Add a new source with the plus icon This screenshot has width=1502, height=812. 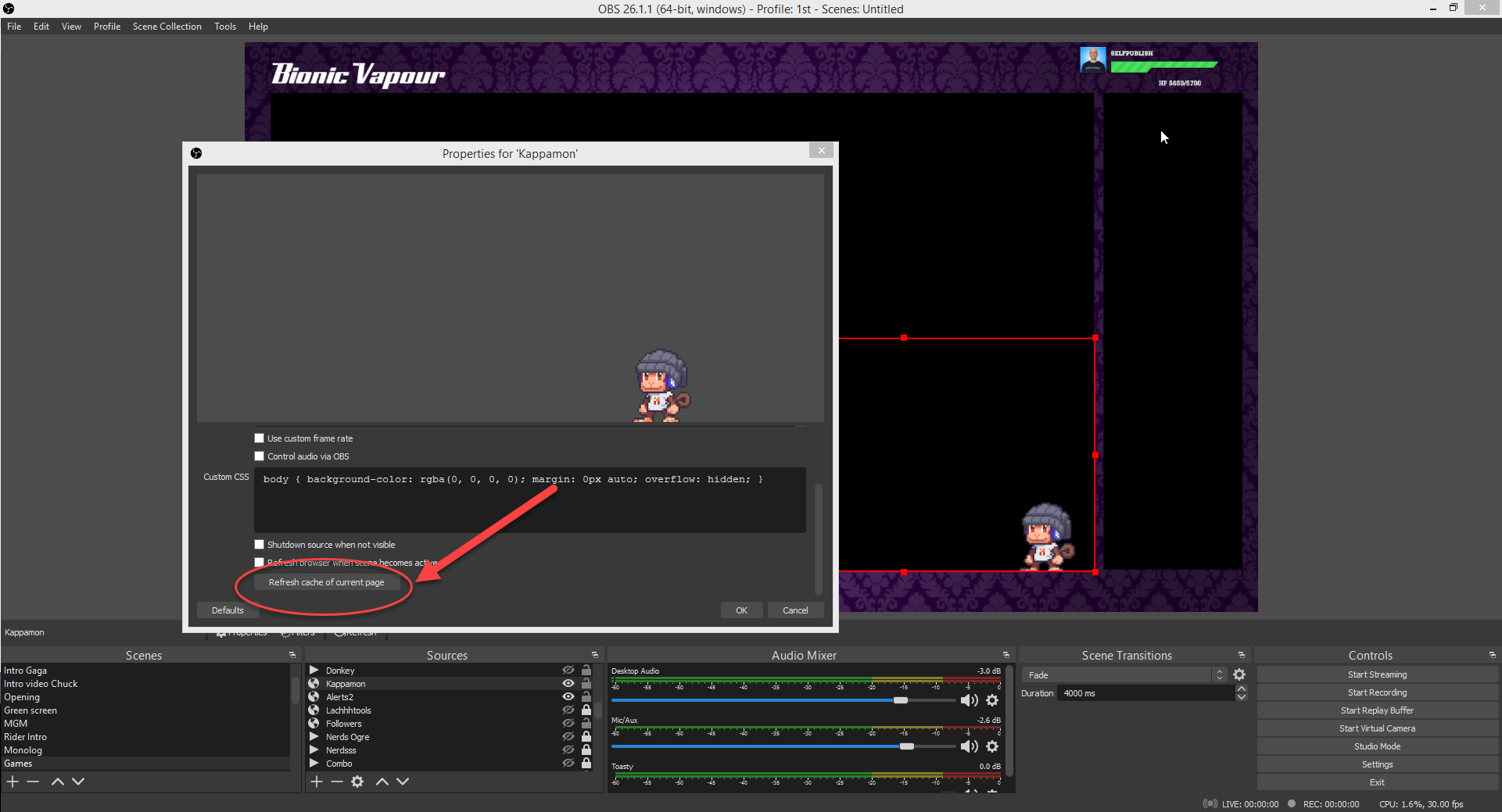coord(316,782)
